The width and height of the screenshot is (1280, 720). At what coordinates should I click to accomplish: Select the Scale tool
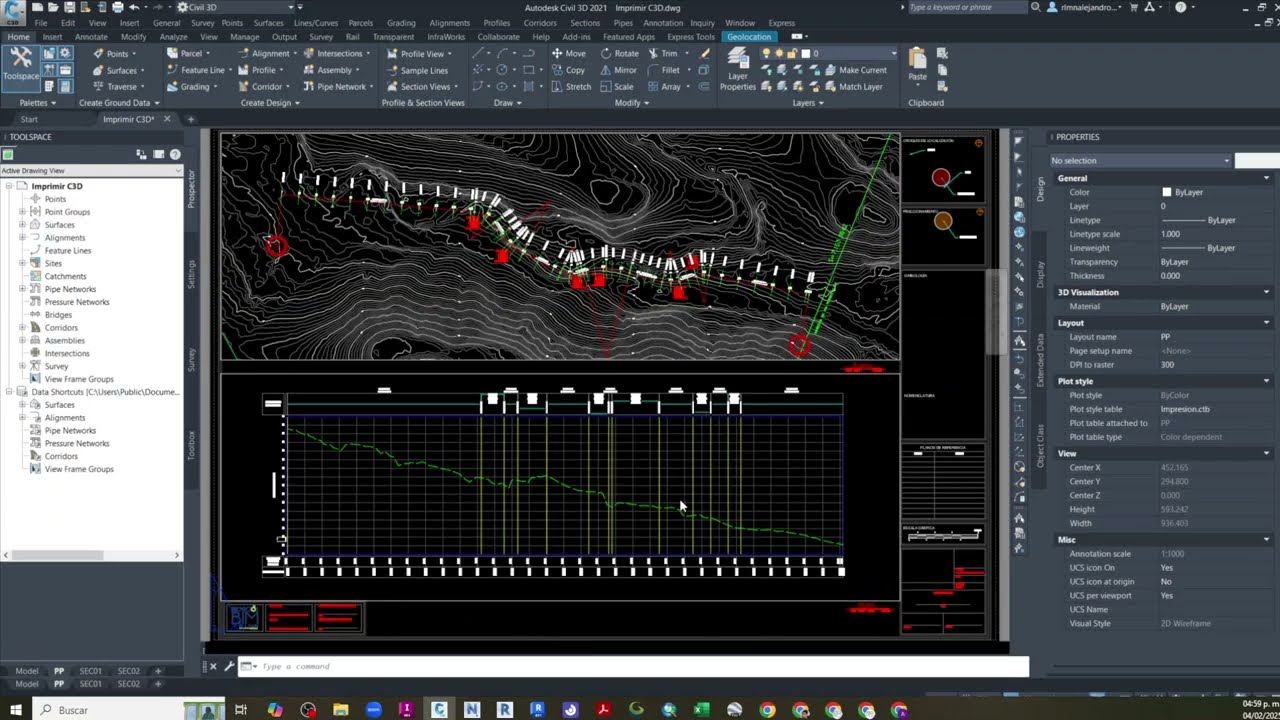[617, 86]
